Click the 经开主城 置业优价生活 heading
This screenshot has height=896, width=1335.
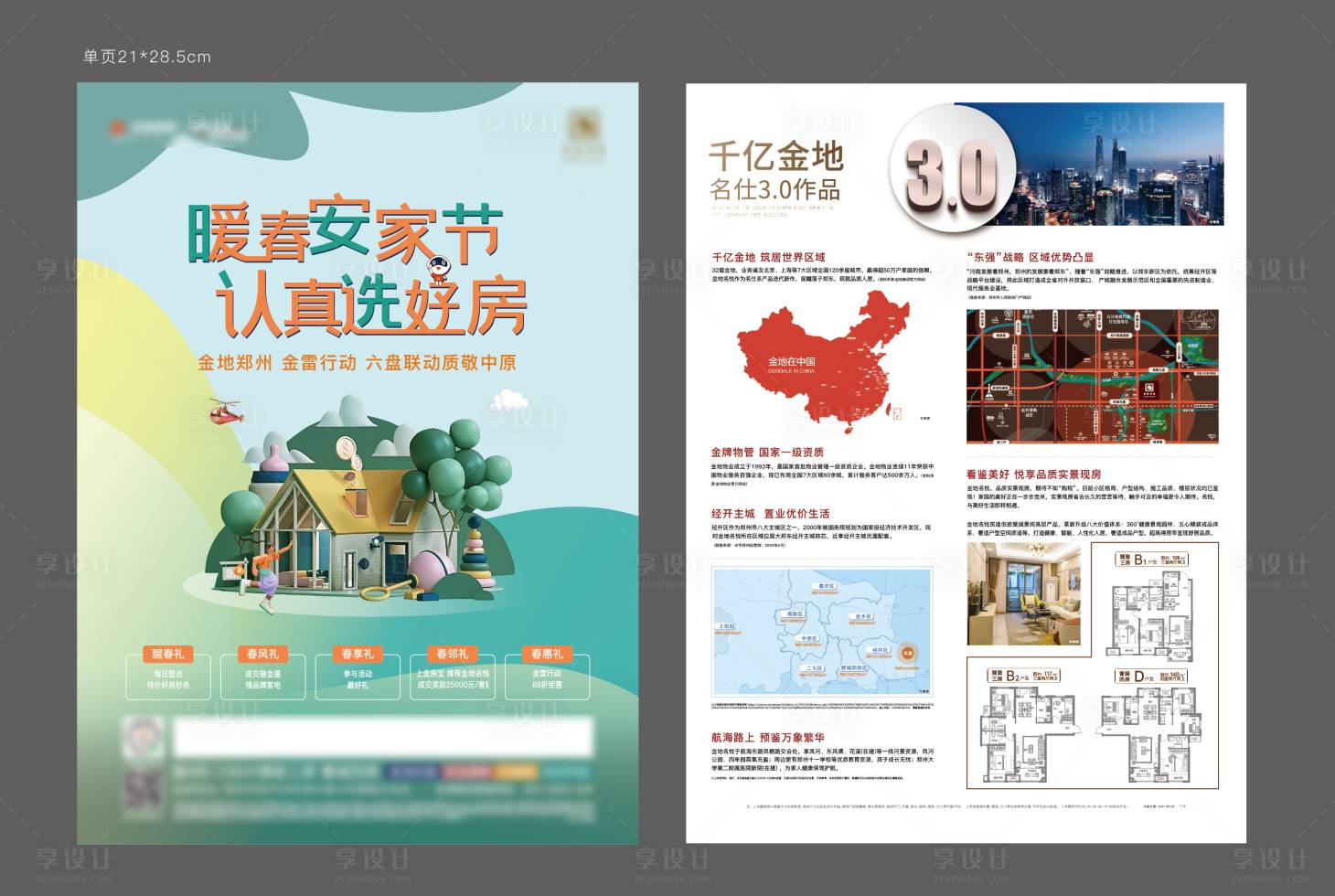771,514
